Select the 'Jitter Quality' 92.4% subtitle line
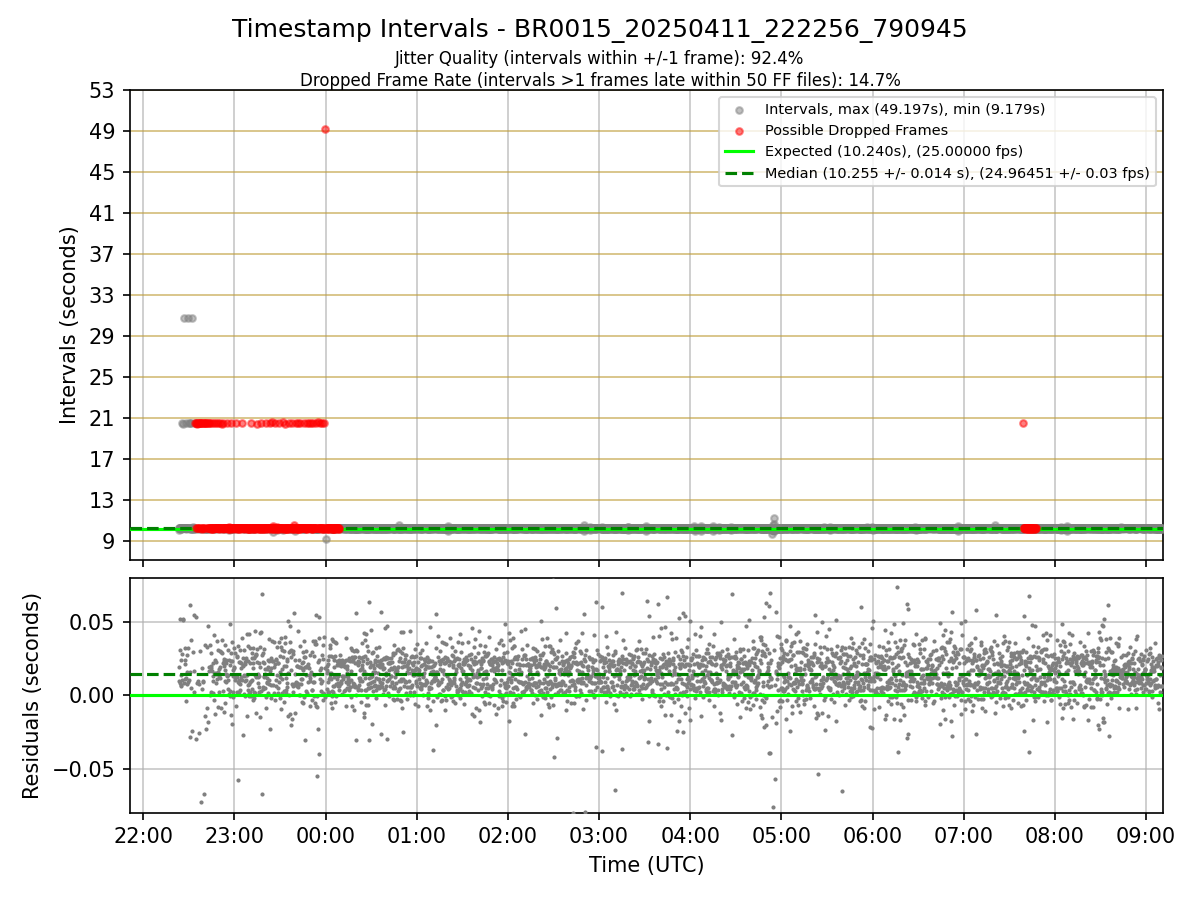 (x=599, y=59)
